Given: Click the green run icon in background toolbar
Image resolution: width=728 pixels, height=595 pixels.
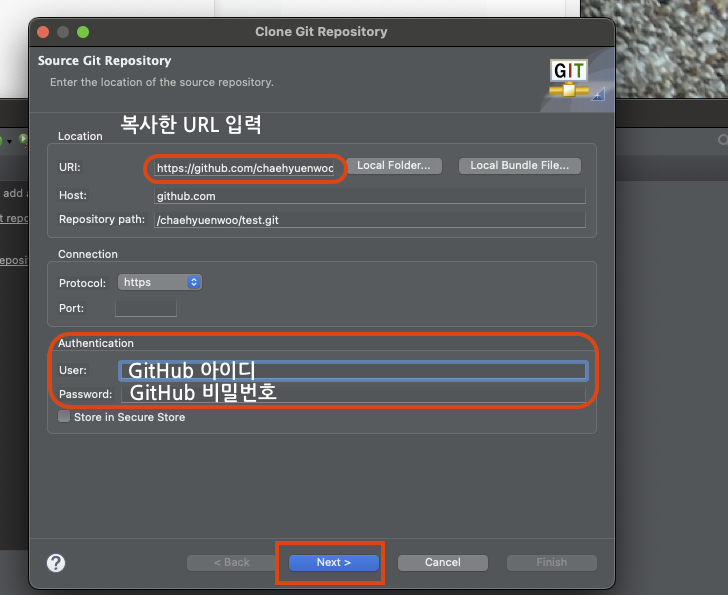Looking at the screenshot, I should pos(23,139).
